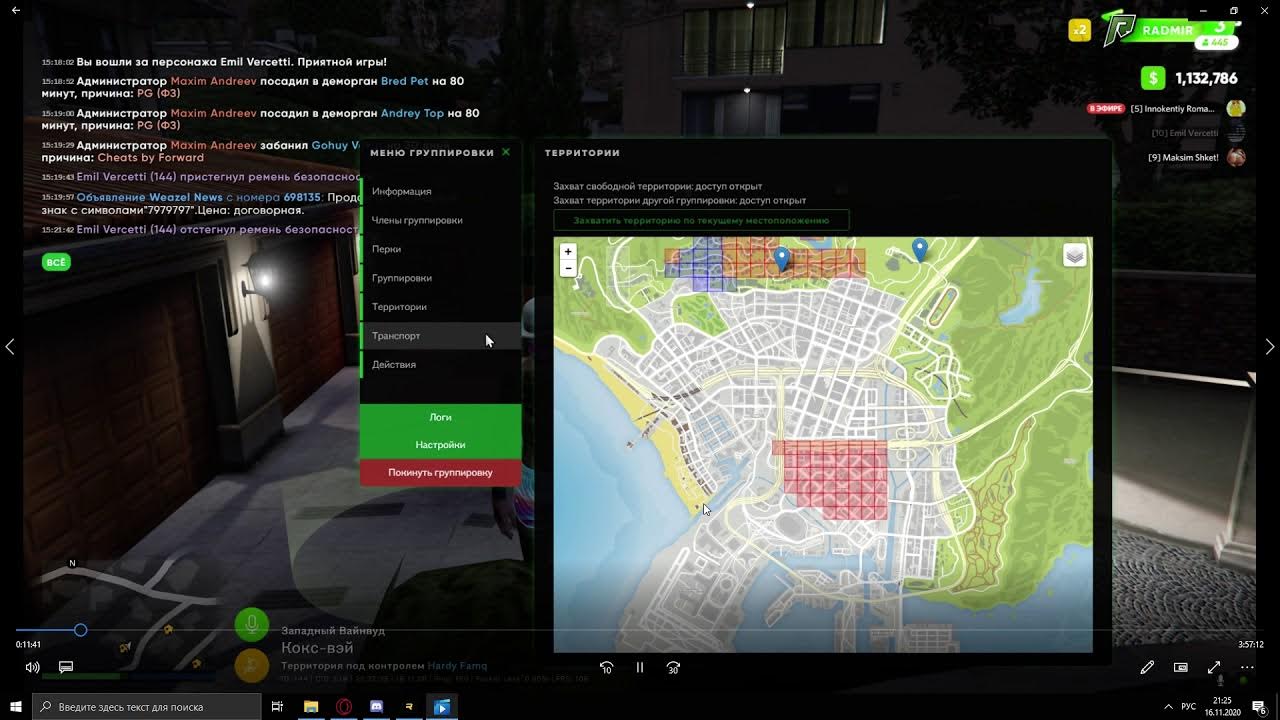Click the Windows taskbar search box

click(147, 707)
